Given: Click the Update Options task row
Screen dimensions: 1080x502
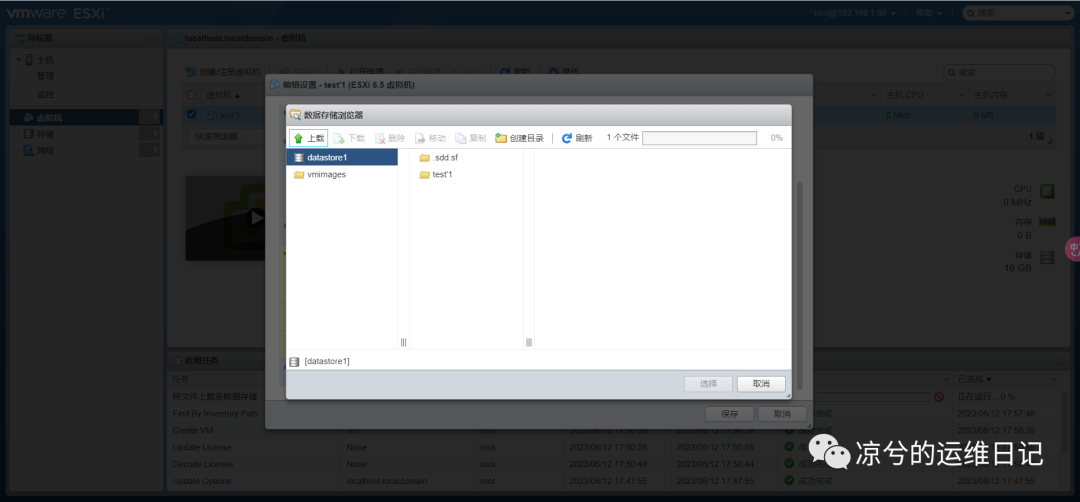Looking at the screenshot, I should (614, 481).
